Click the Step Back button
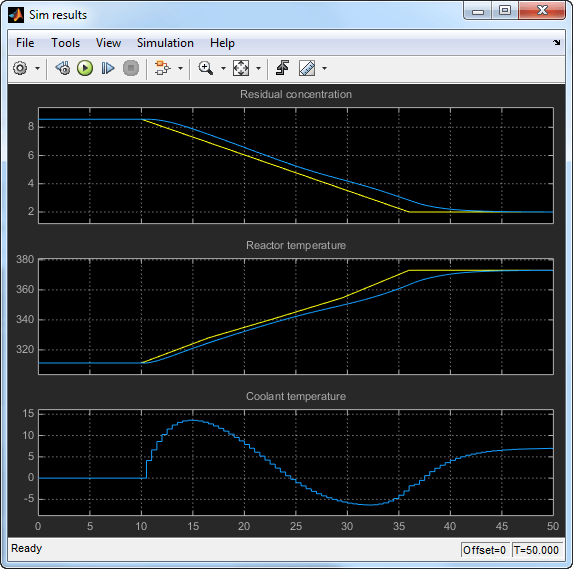573x569 pixels. click(63, 68)
